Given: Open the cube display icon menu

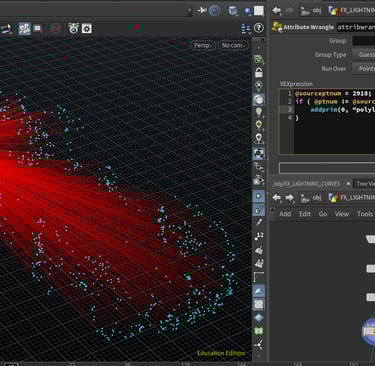Looking at the screenshot, I should (233, 11).
